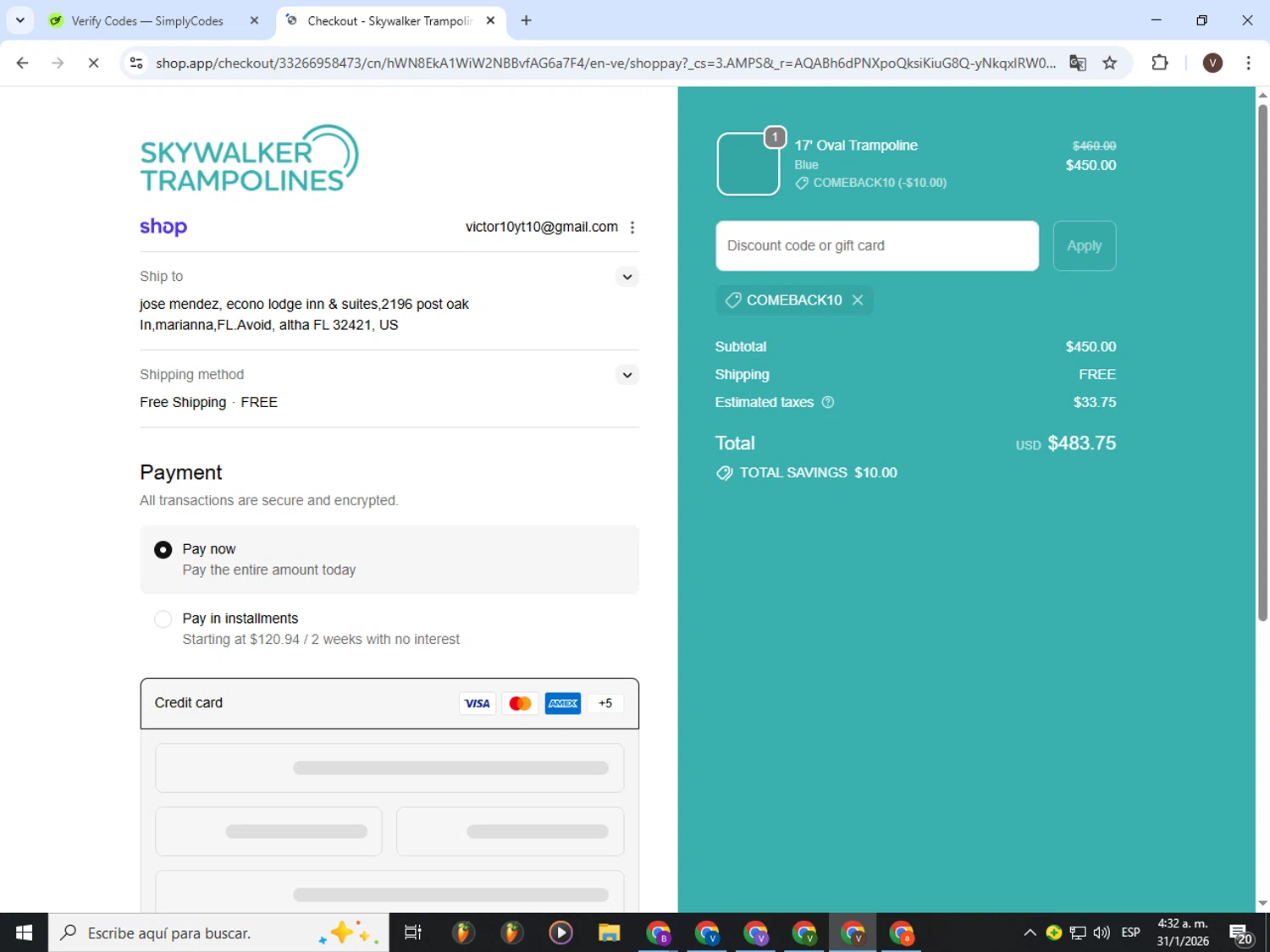This screenshot has height=952, width=1270.
Task: Click the item quantity badge on the thumbnail
Action: click(x=775, y=137)
